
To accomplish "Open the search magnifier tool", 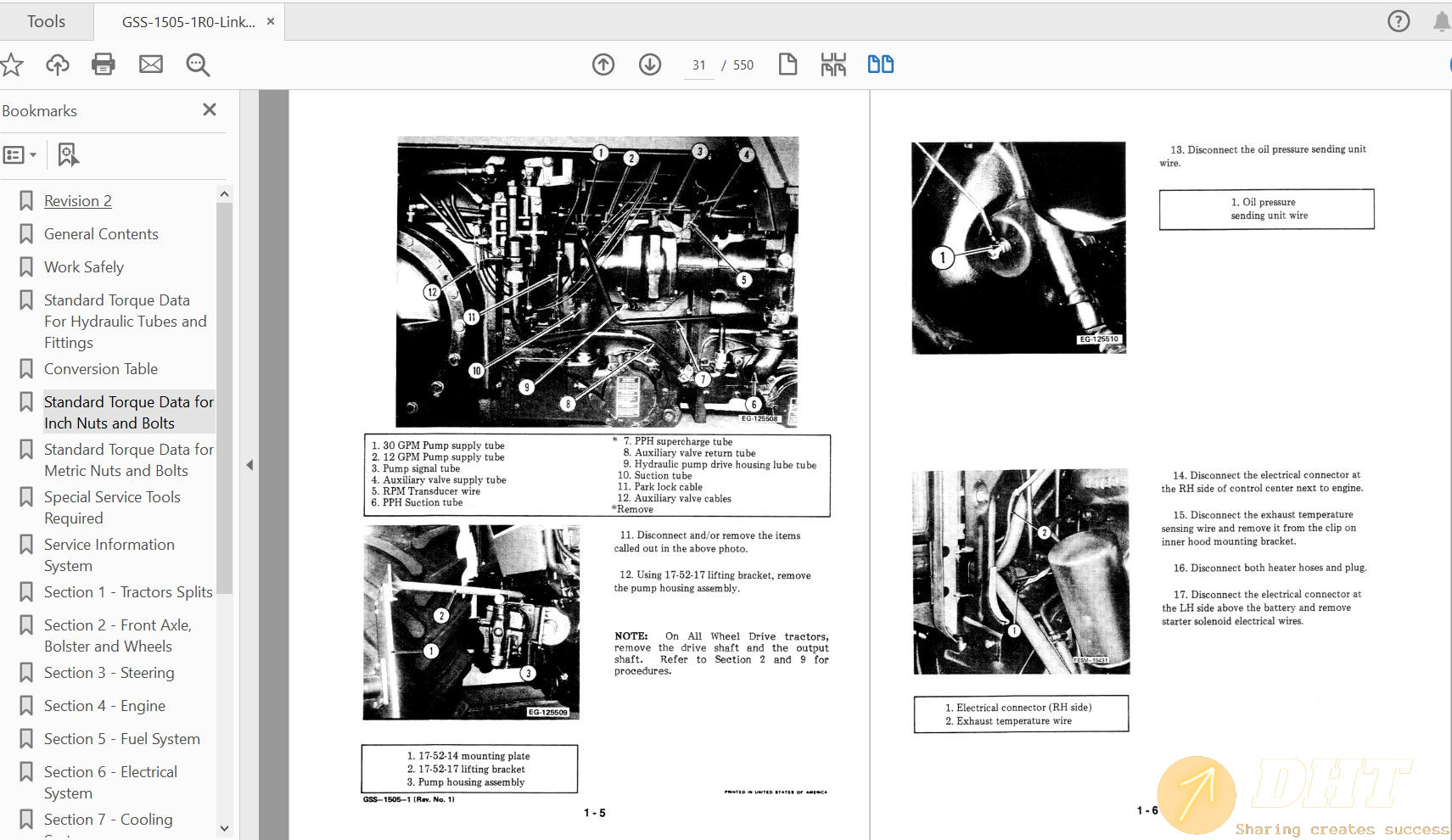I will (198, 64).
